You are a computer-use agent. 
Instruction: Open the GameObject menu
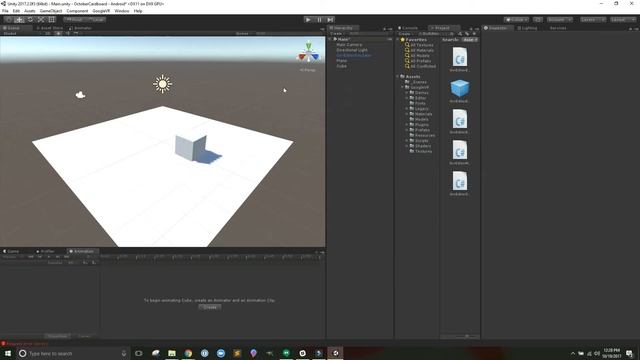[x=51, y=11]
